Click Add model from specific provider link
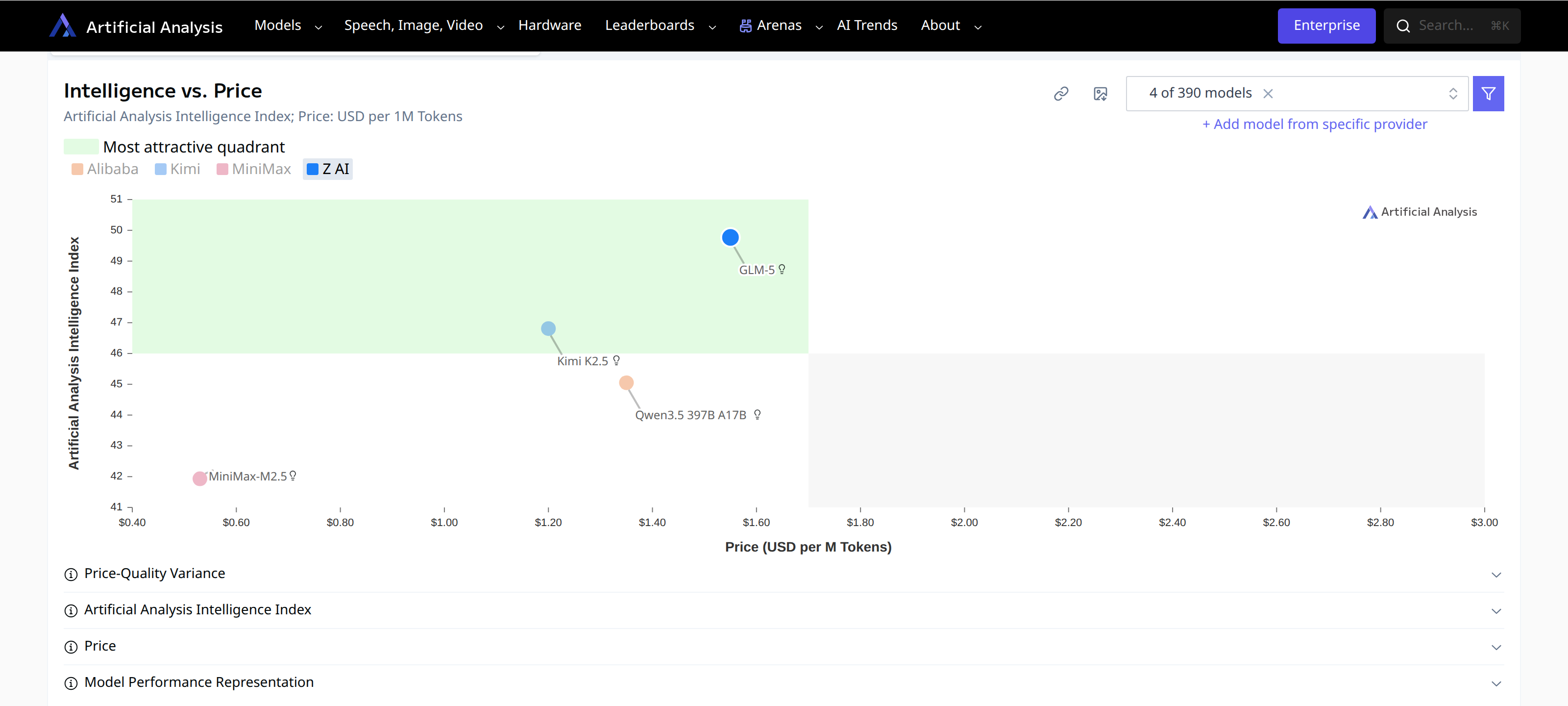This screenshot has height=706, width=1568. coord(1314,124)
